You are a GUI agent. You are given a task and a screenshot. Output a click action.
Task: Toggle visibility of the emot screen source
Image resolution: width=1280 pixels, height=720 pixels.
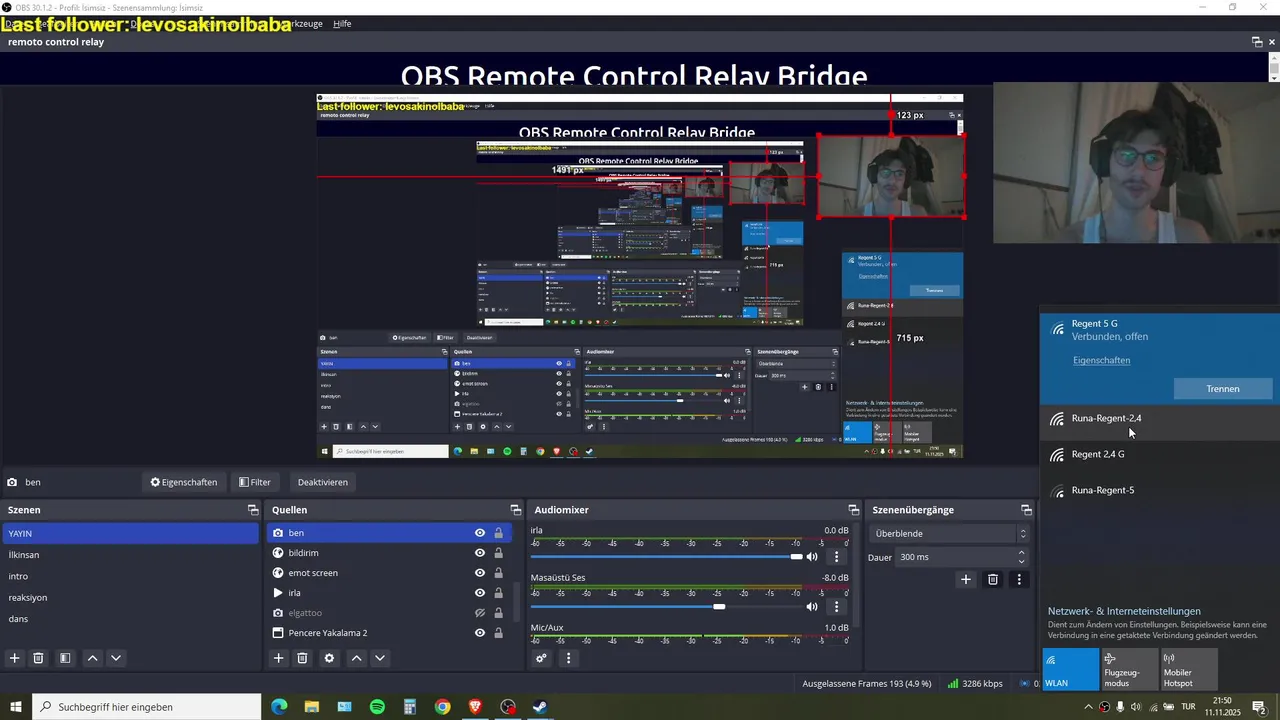click(480, 573)
